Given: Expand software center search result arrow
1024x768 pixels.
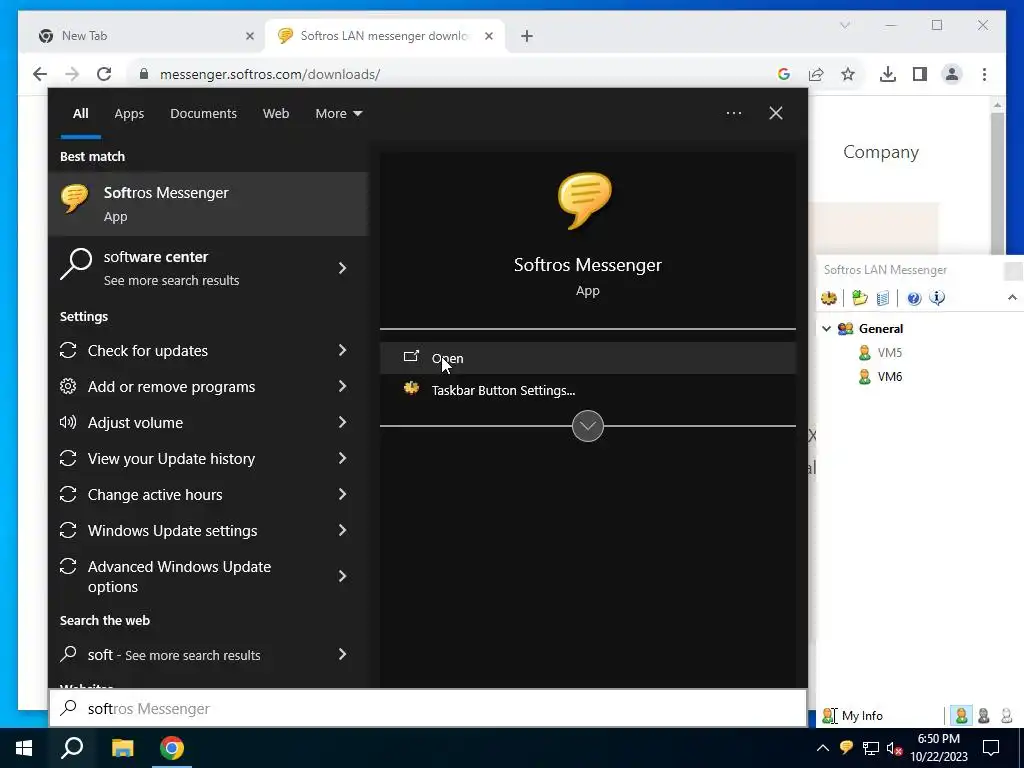Looking at the screenshot, I should coord(342,268).
